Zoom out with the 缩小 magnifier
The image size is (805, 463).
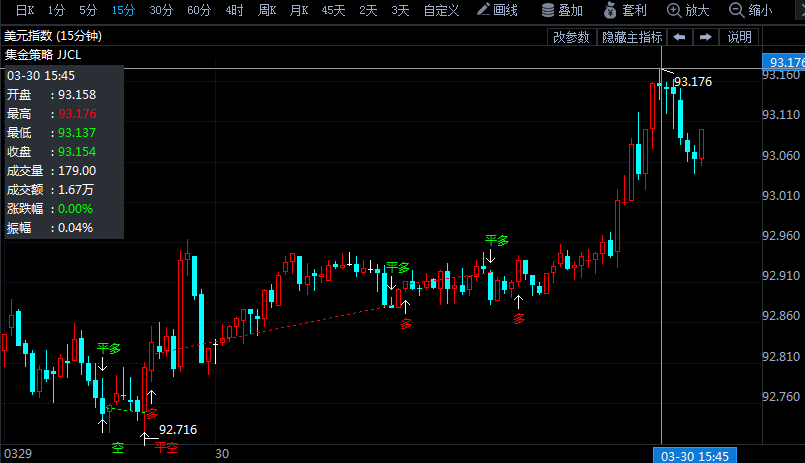coord(751,10)
